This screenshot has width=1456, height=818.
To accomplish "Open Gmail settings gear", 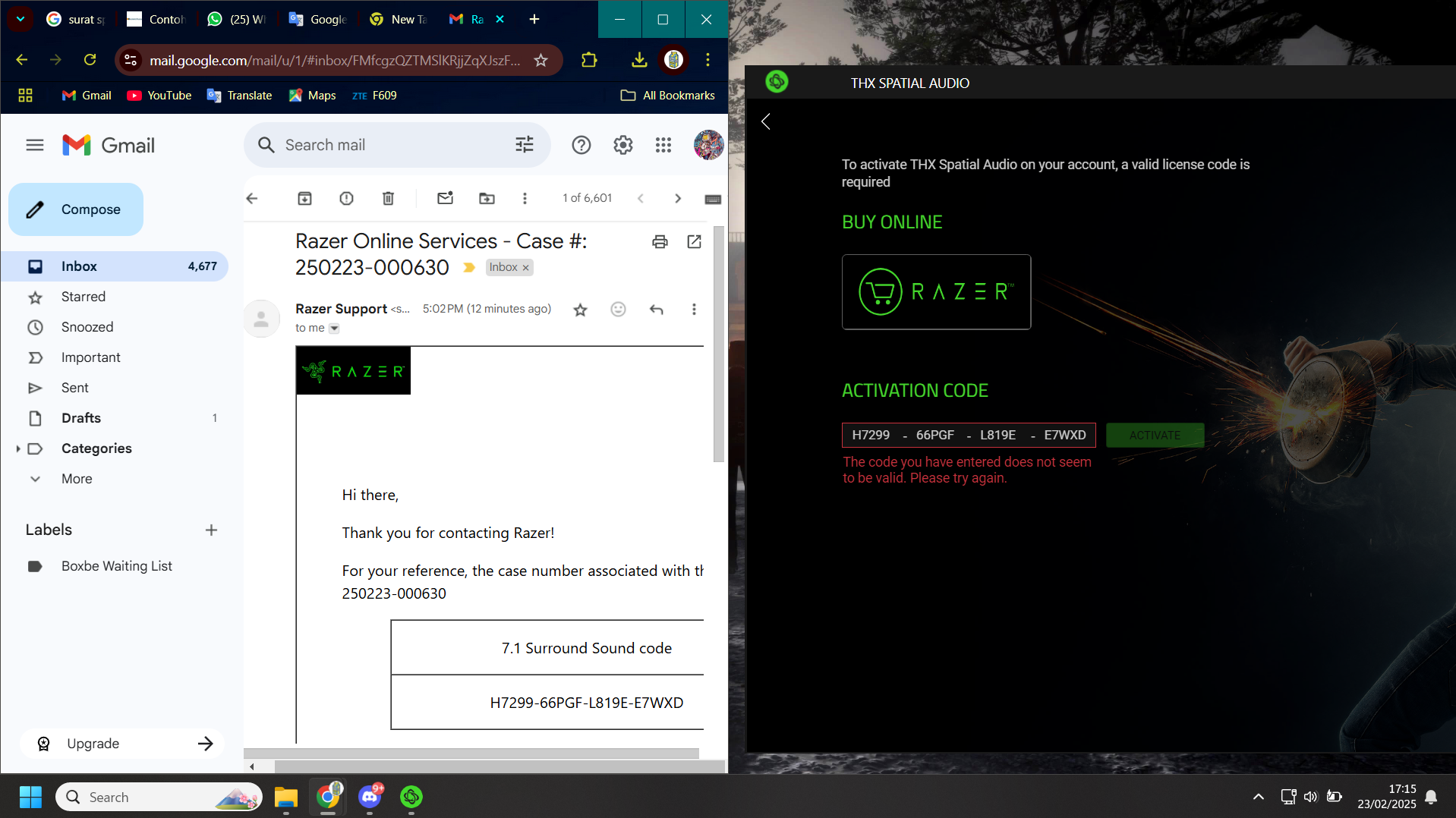I will [623, 145].
